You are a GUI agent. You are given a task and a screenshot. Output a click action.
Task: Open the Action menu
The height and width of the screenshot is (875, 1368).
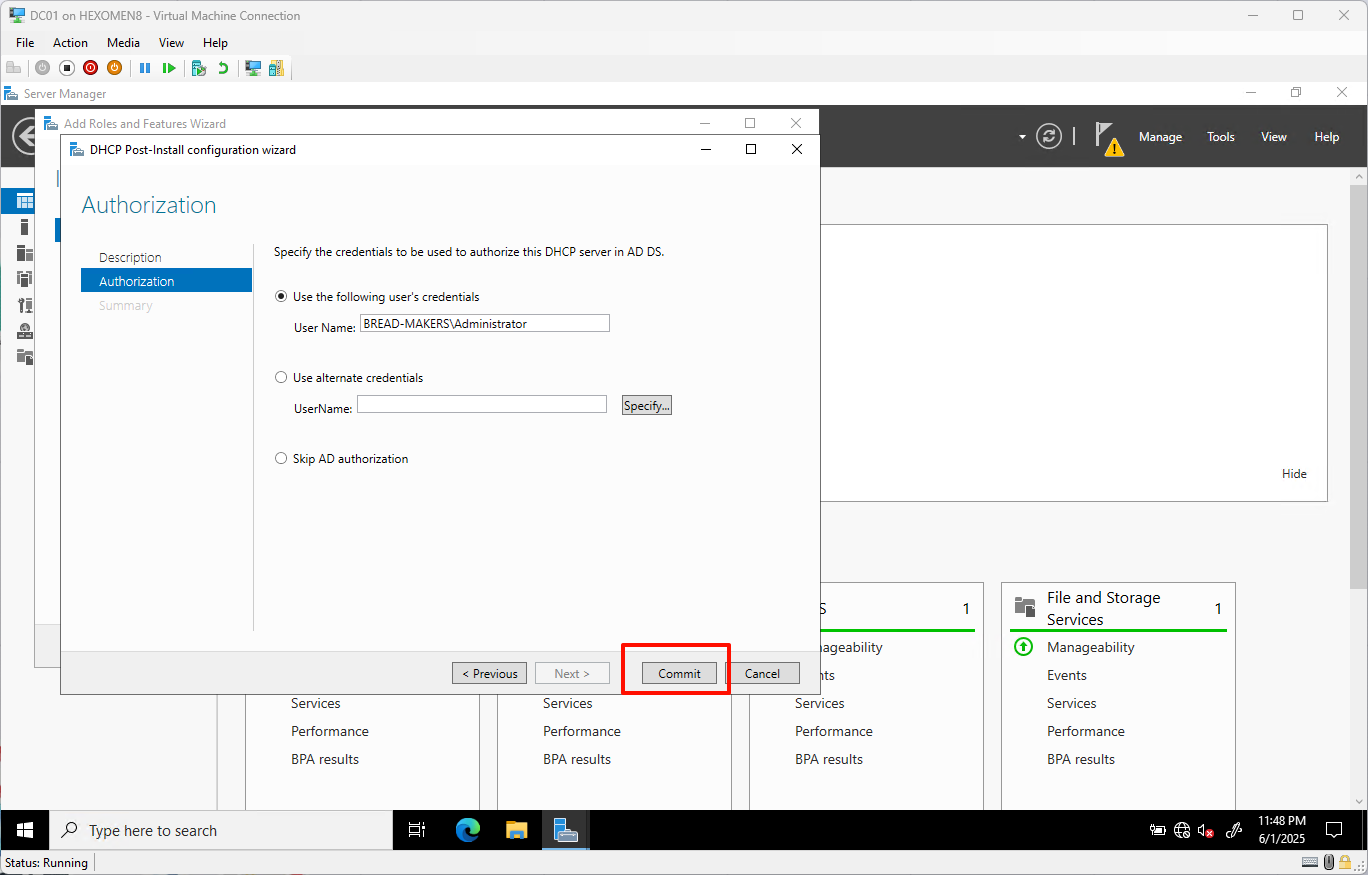[70, 43]
